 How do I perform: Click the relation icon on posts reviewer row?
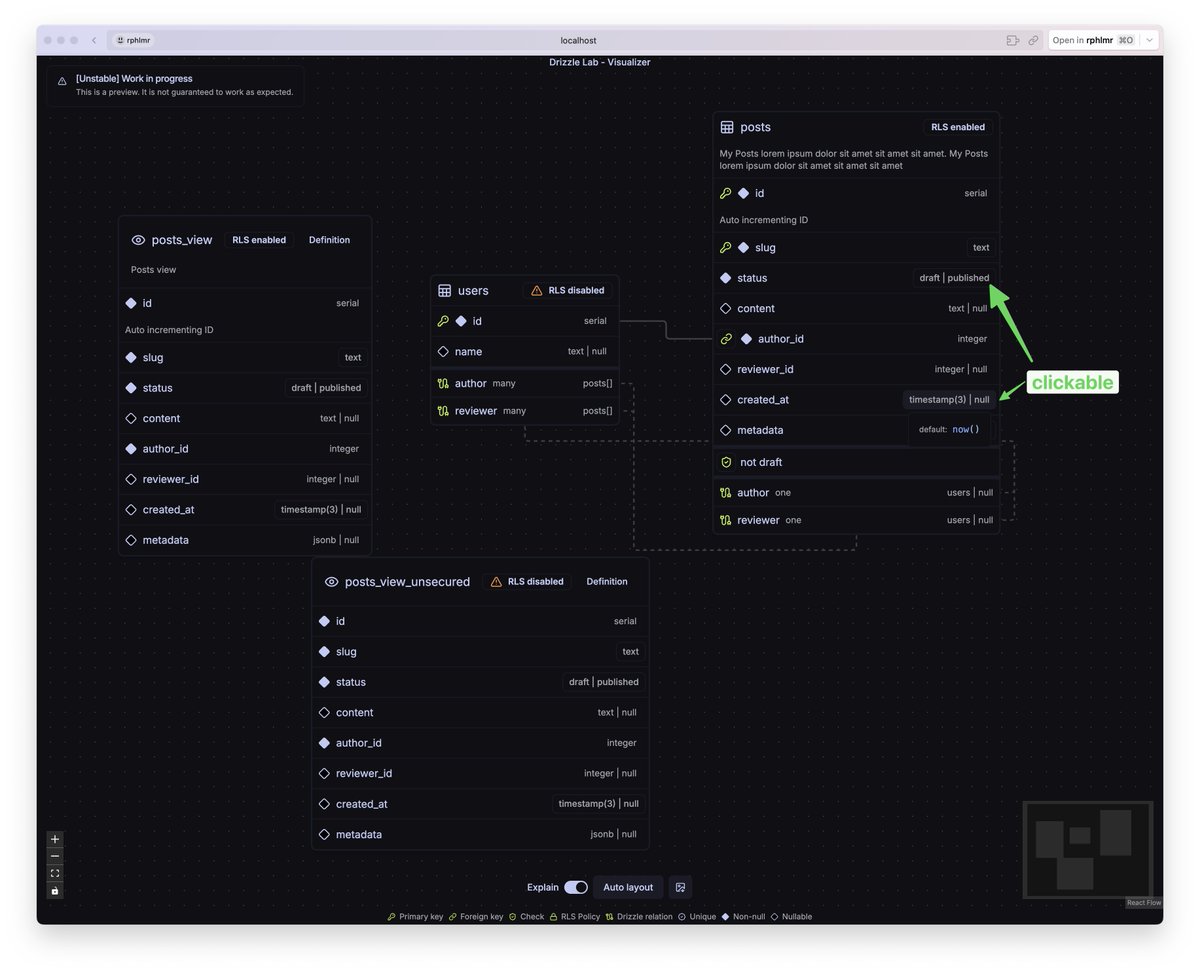click(726, 520)
